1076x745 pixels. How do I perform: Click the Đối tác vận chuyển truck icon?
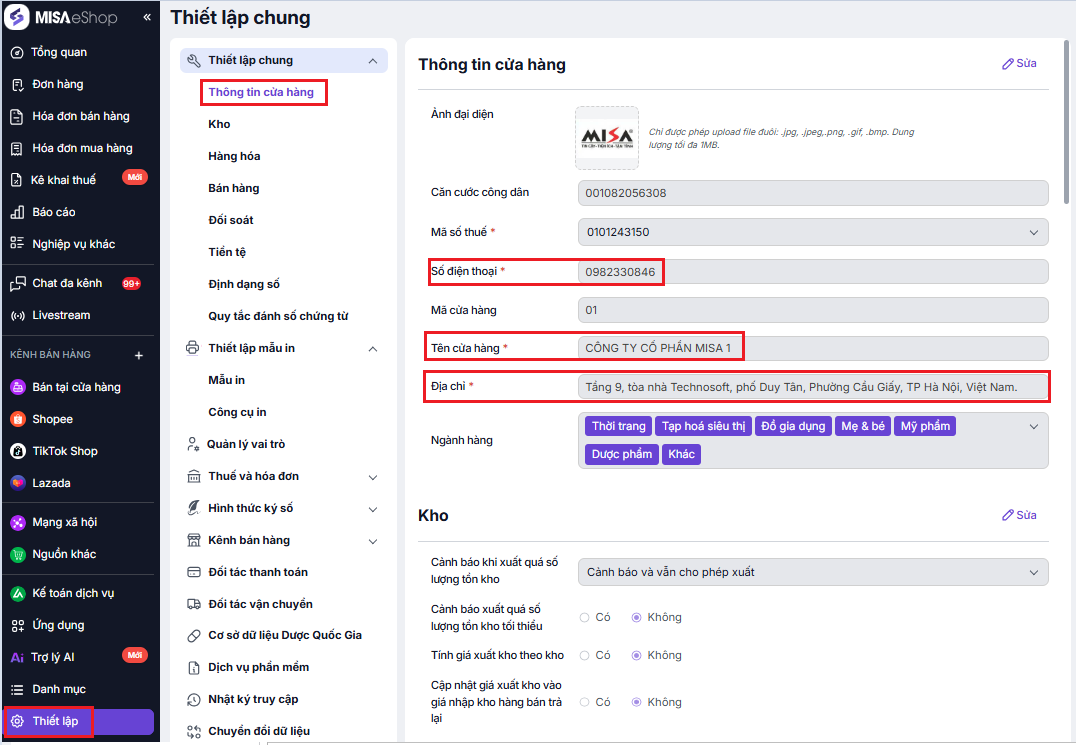(x=194, y=604)
